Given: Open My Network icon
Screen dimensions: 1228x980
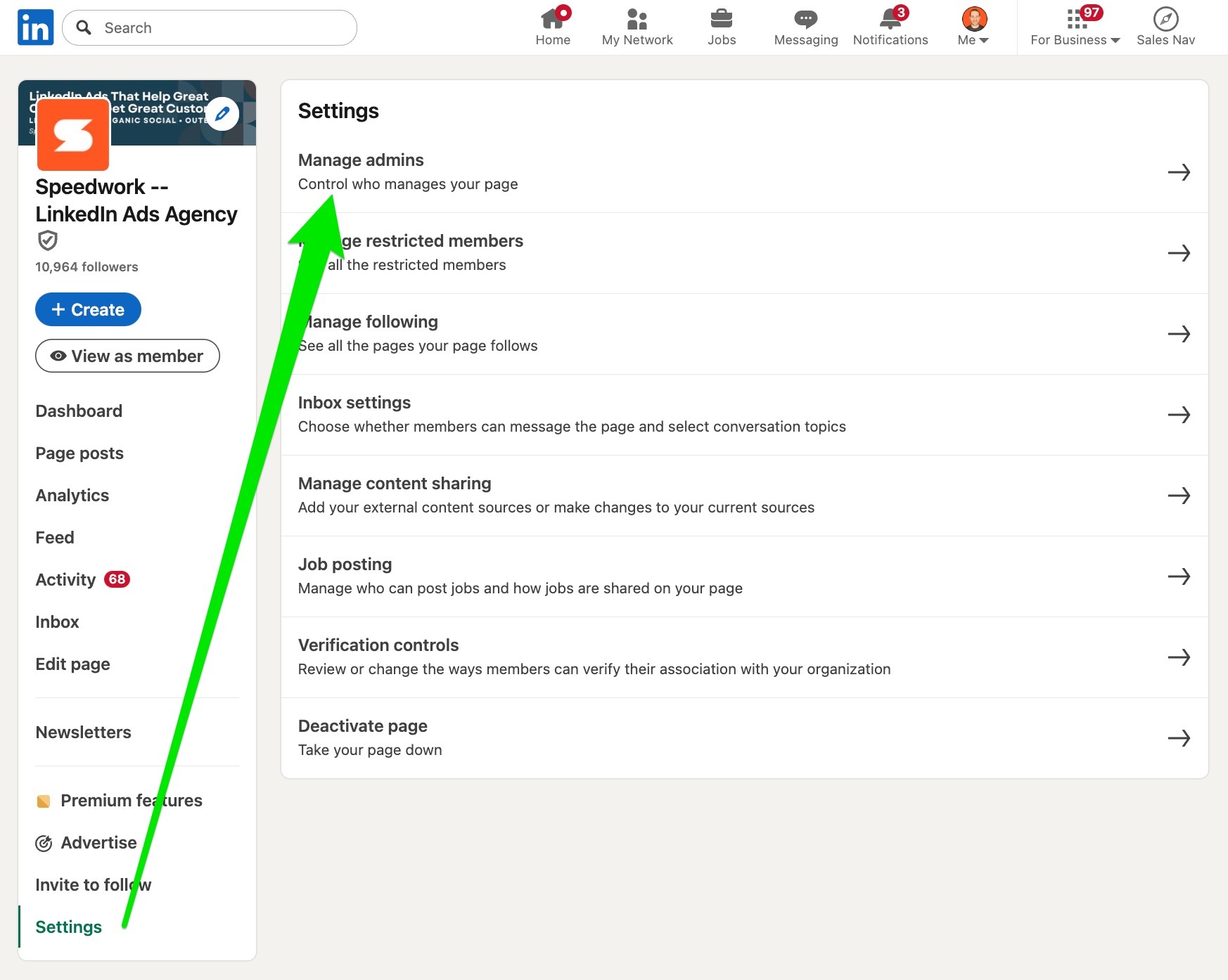Looking at the screenshot, I should tap(637, 27).
